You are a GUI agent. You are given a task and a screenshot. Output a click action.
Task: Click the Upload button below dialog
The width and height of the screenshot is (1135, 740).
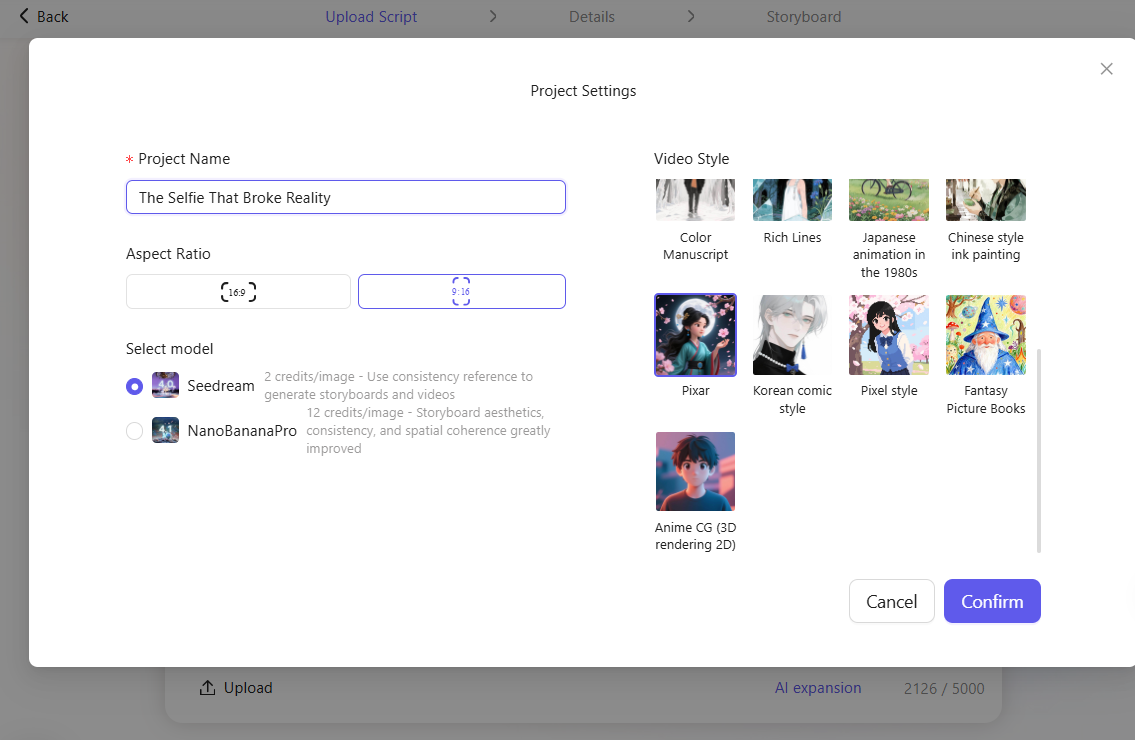click(236, 688)
